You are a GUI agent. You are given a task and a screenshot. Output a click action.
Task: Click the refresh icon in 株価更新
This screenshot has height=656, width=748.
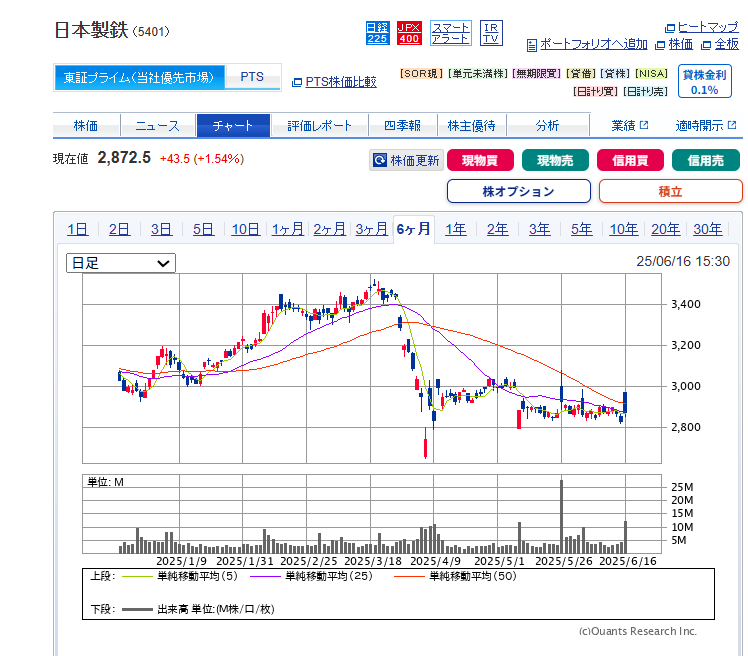pos(380,160)
